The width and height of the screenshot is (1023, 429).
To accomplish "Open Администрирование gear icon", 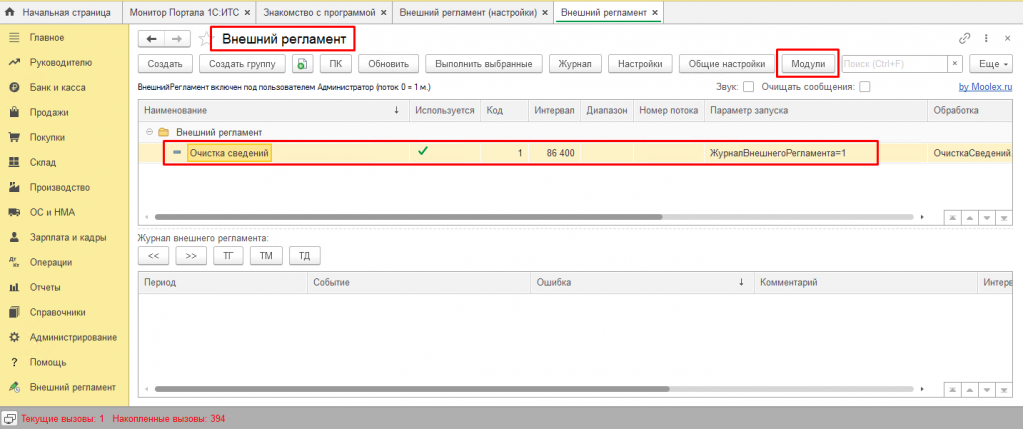I will [13, 337].
